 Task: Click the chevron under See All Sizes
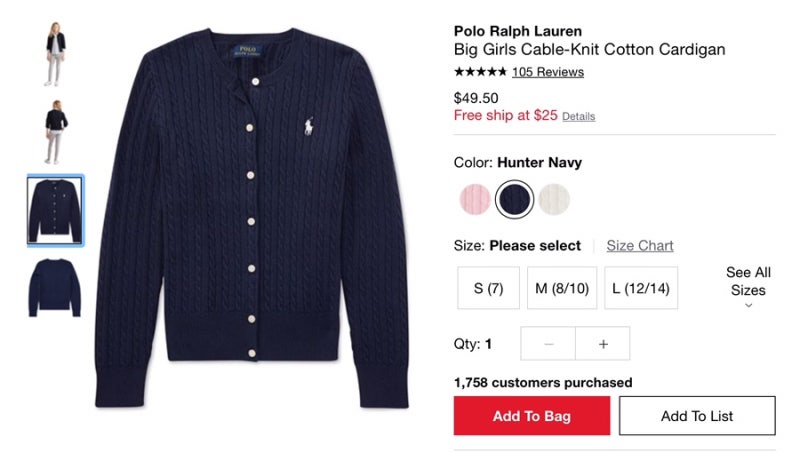coord(748,306)
